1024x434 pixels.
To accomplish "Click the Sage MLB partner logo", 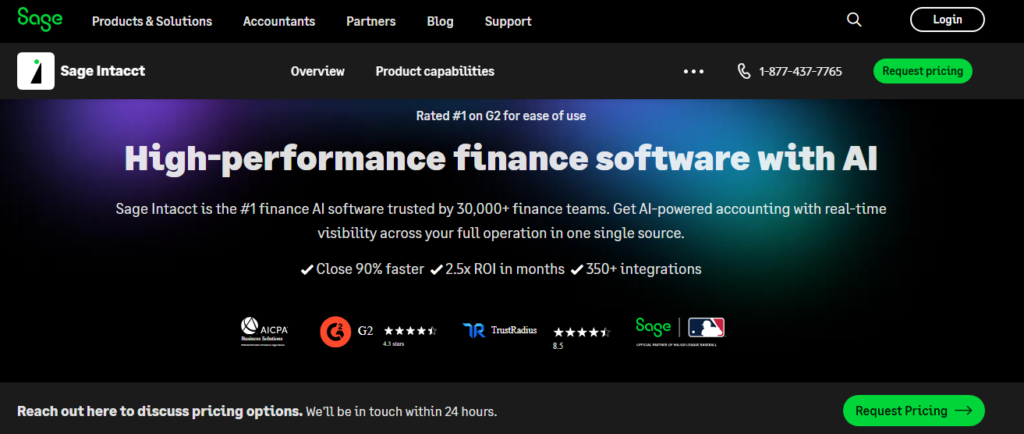I will pos(680,331).
